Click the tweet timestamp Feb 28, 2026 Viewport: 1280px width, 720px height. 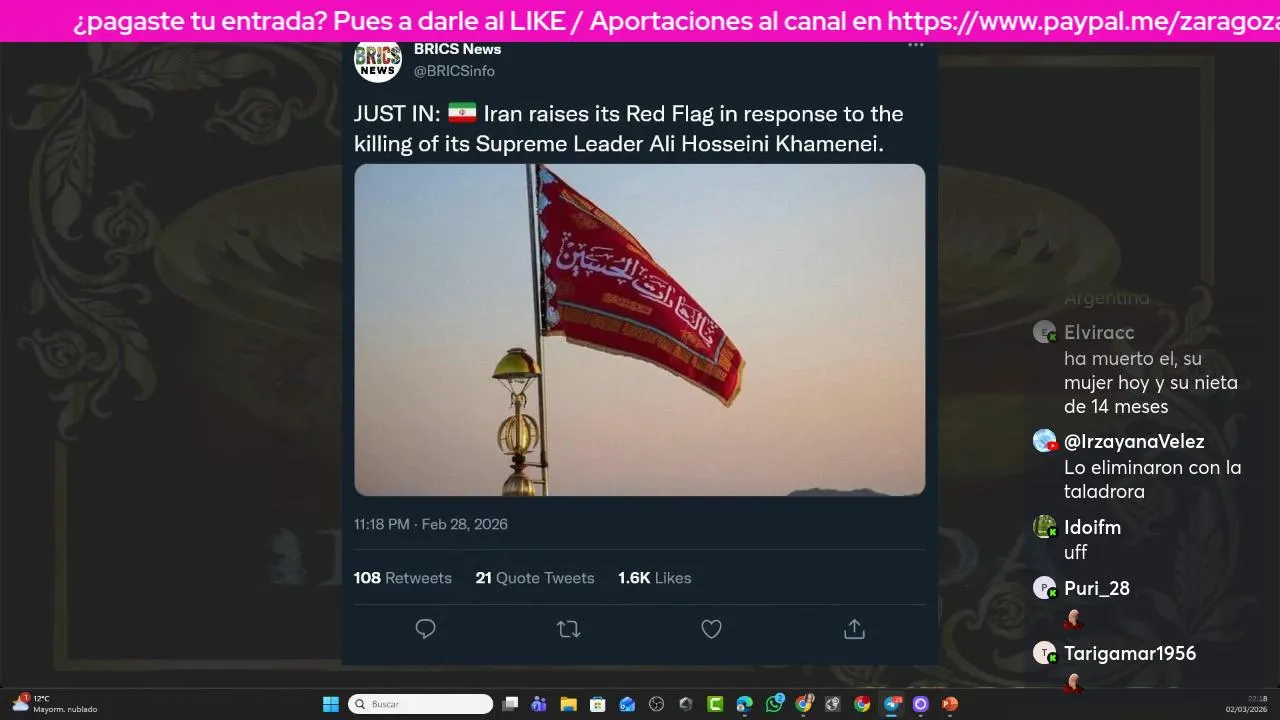pyautogui.click(x=464, y=524)
